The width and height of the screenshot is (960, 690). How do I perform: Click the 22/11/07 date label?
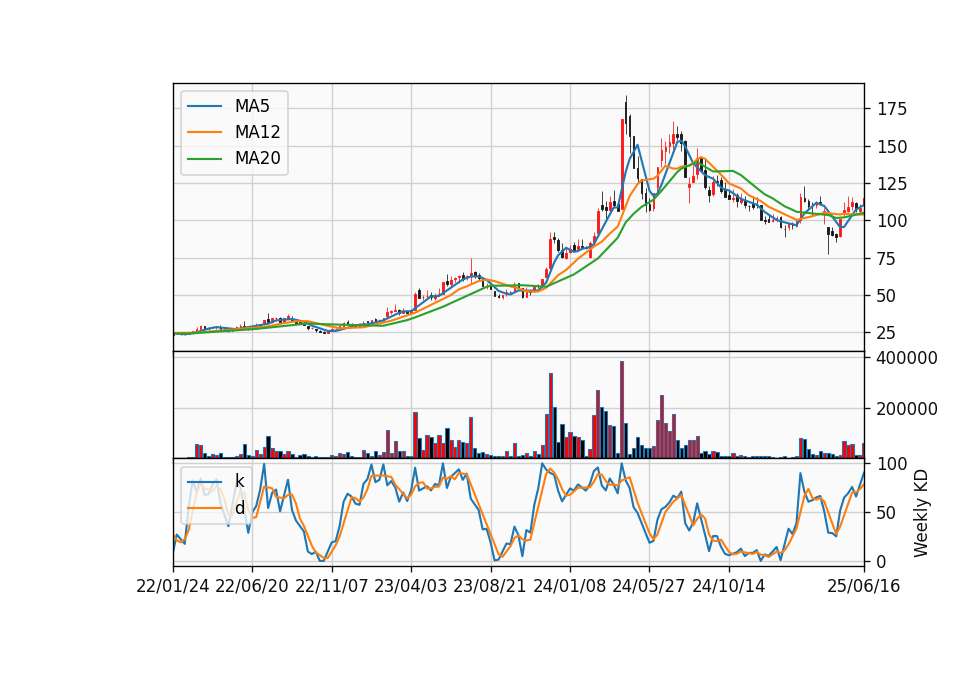(x=332, y=587)
